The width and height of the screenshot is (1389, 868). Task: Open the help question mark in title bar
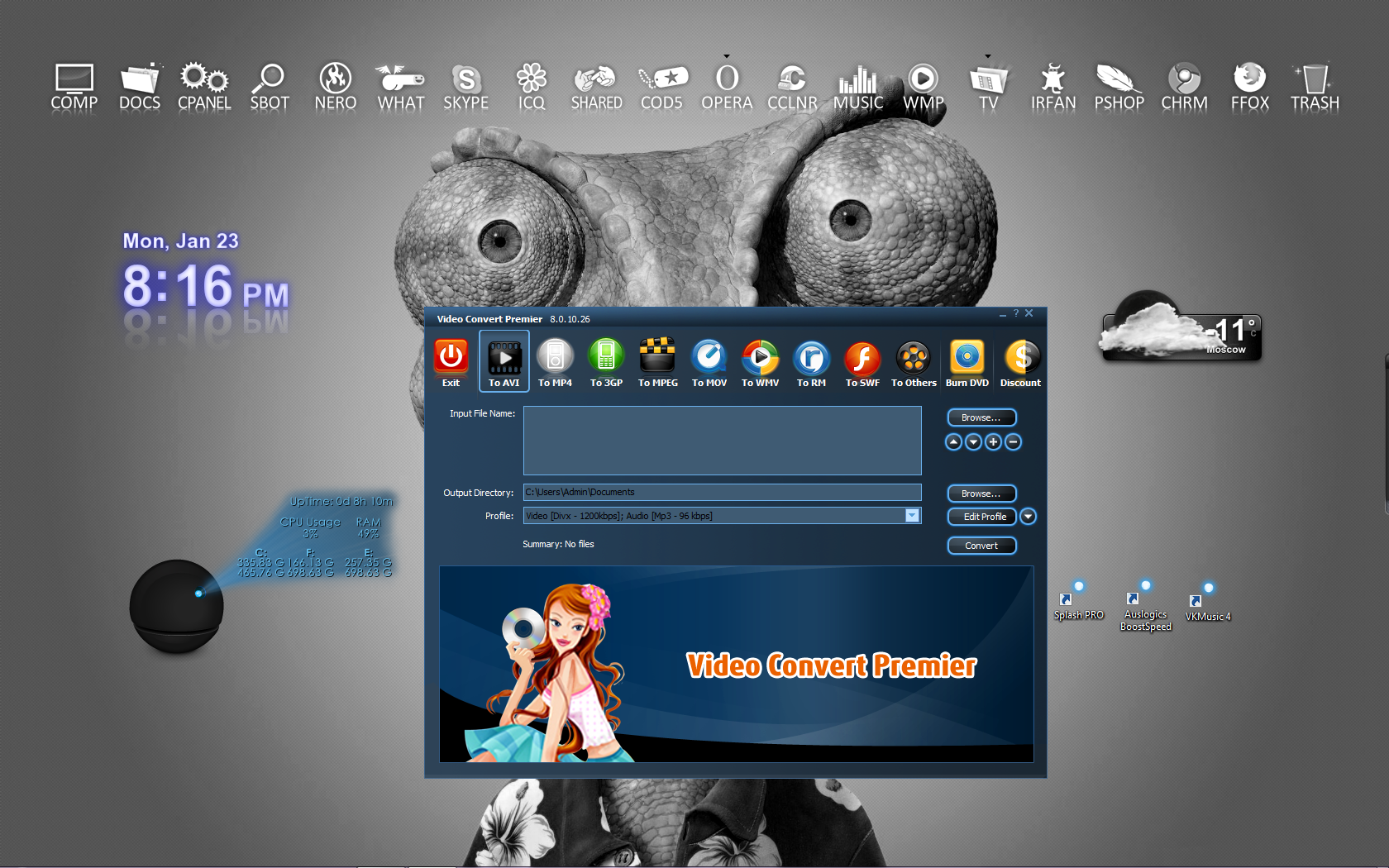1016,313
